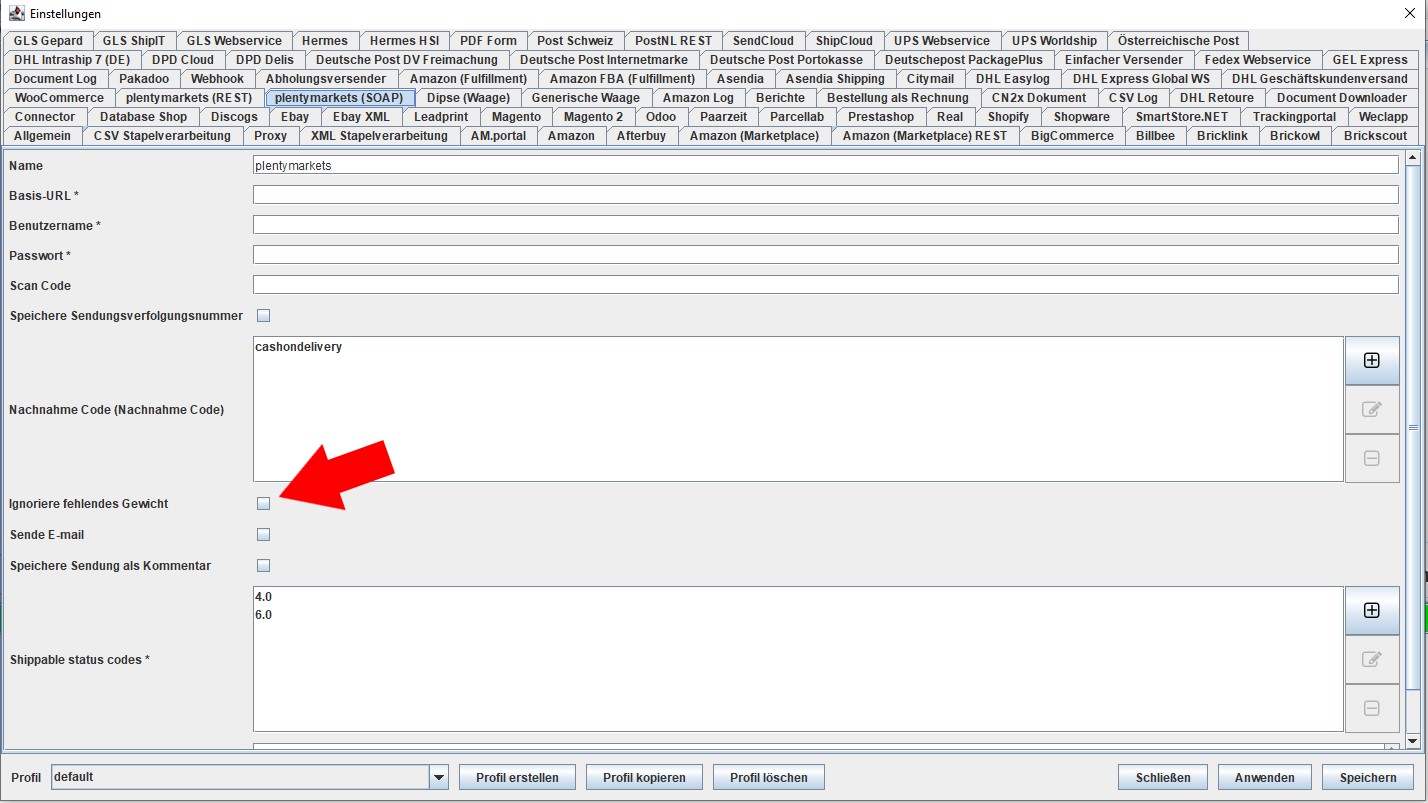Image resolution: width=1428 pixels, height=803 pixels.
Task: Select the UPS Webservice tab
Action: point(942,41)
